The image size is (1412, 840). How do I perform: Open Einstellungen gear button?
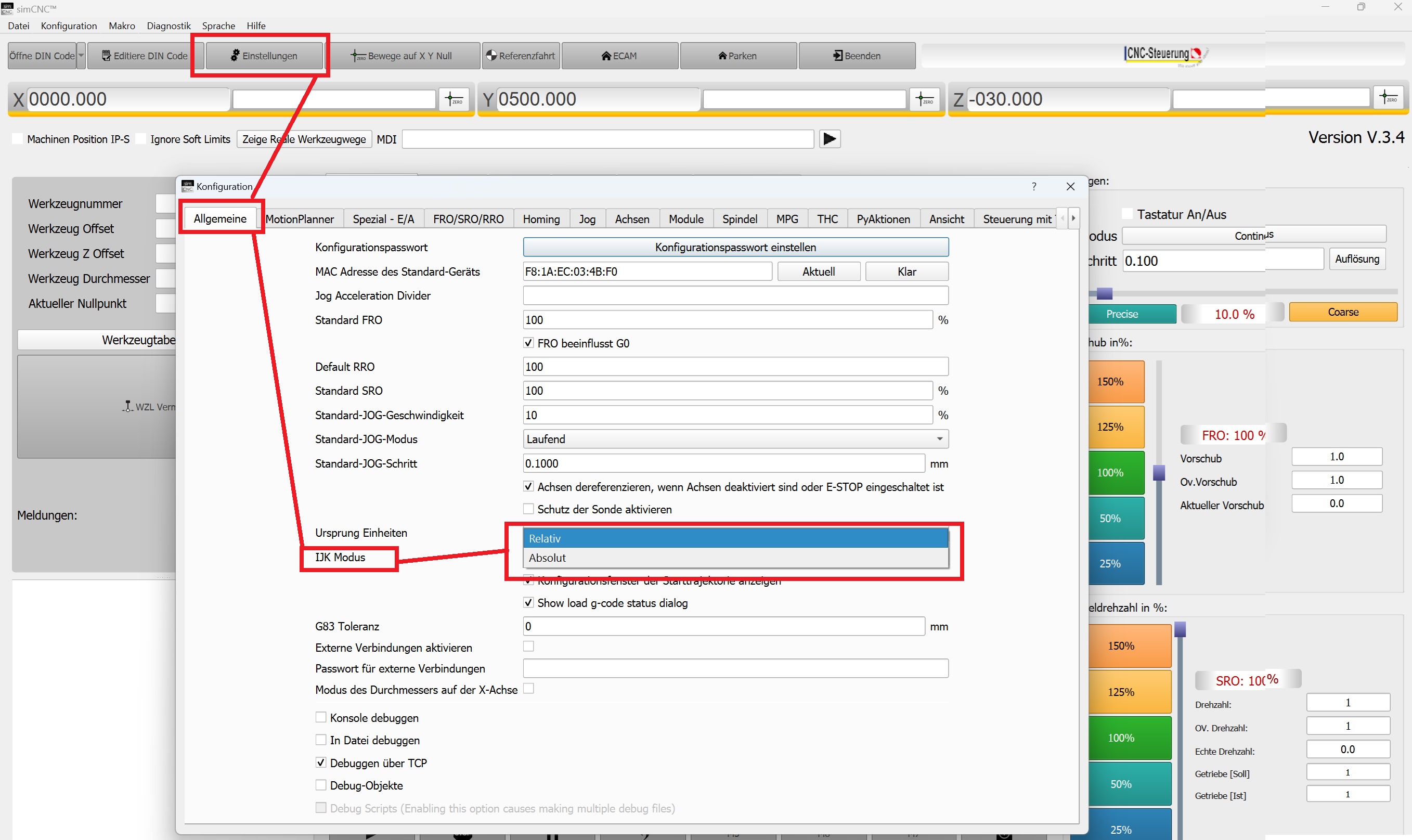[x=264, y=56]
